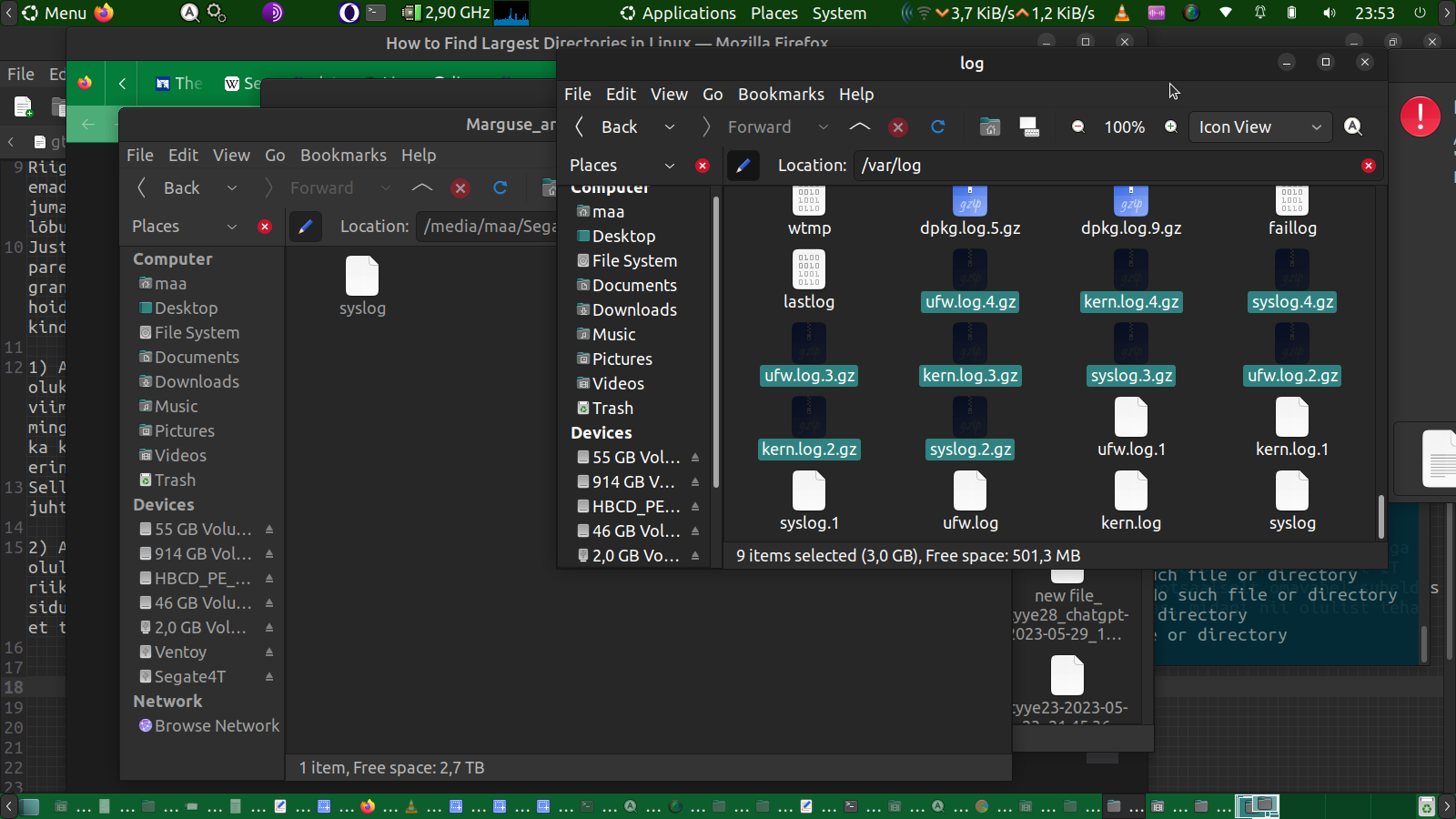Click the log file list vertical scrollbar
Screen dimensions: 1456x819
click(x=1380, y=515)
